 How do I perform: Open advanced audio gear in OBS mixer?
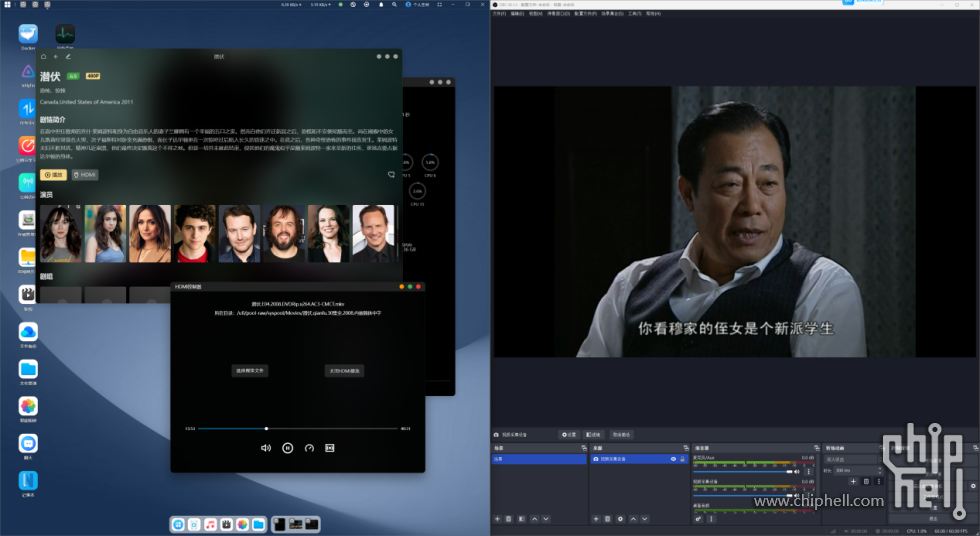[698, 519]
